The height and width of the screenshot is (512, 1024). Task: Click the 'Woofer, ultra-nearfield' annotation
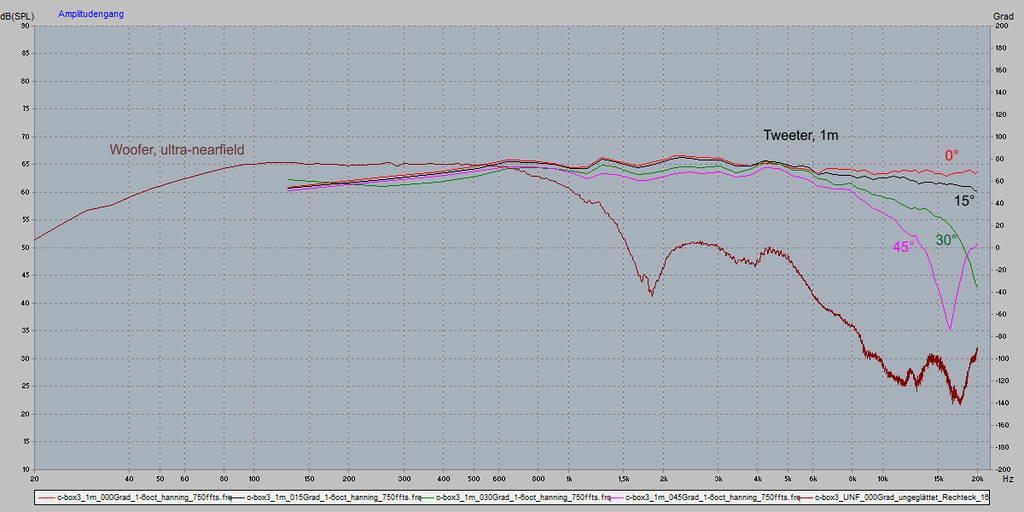click(x=176, y=150)
